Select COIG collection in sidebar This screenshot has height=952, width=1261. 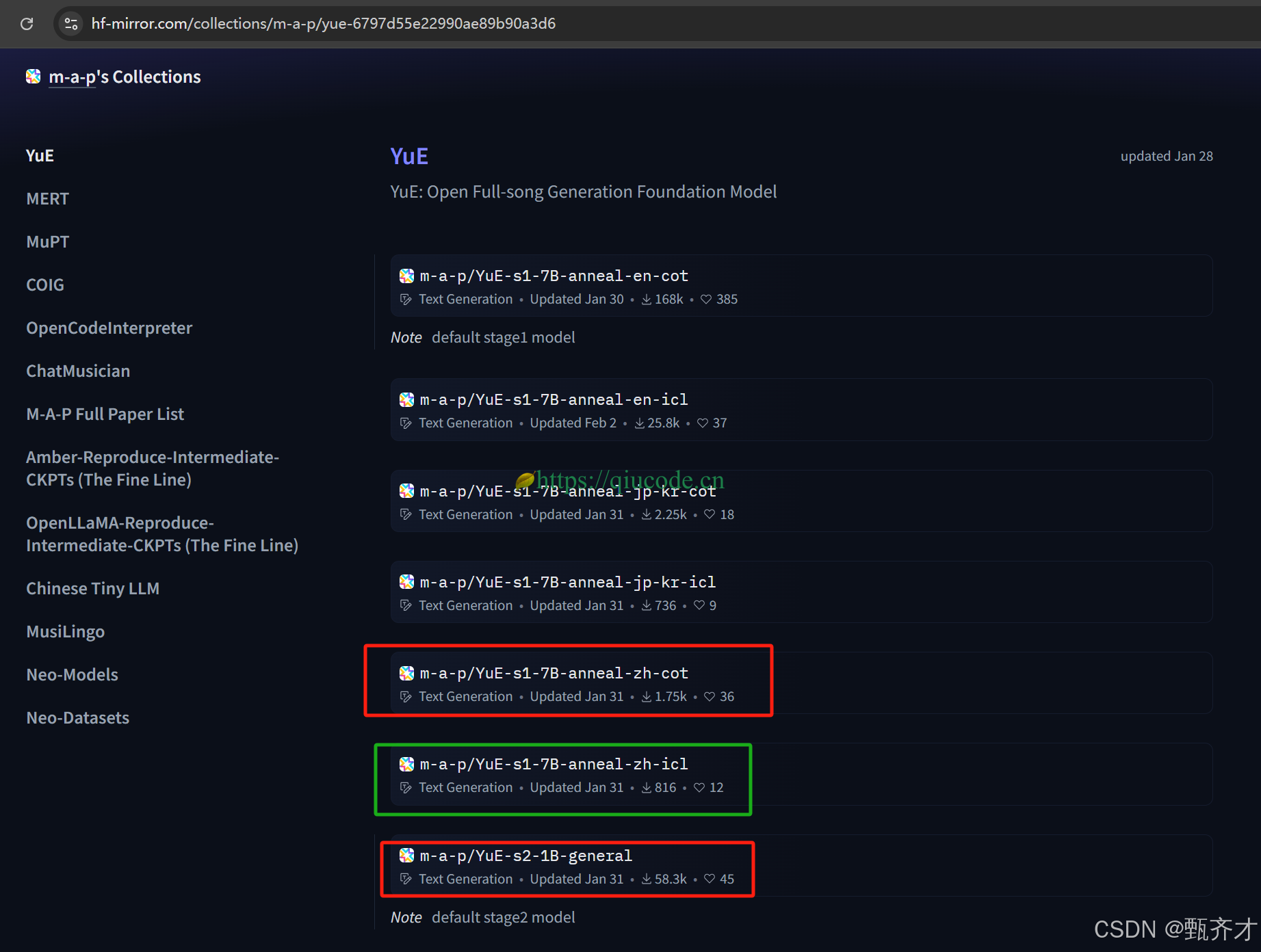[45, 285]
